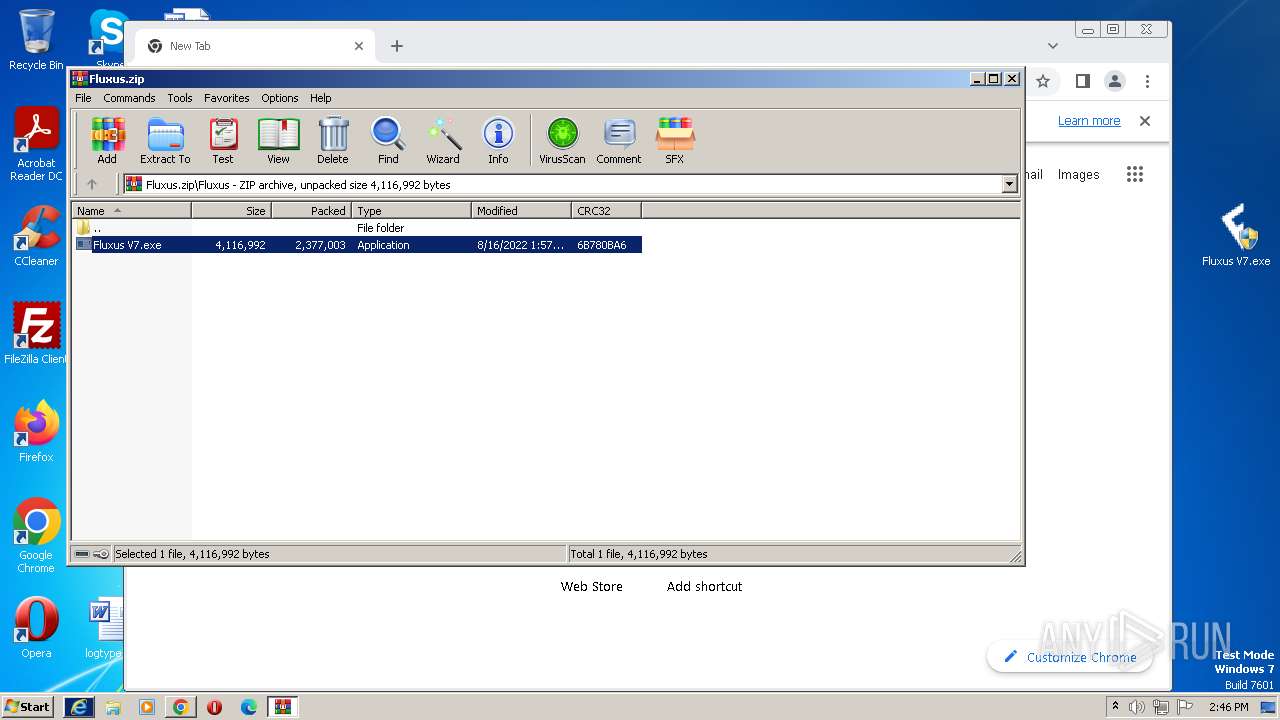Toggle Chrome side panel icon
The width and height of the screenshot is (1280, 720).
click(x=1082, y=81)
